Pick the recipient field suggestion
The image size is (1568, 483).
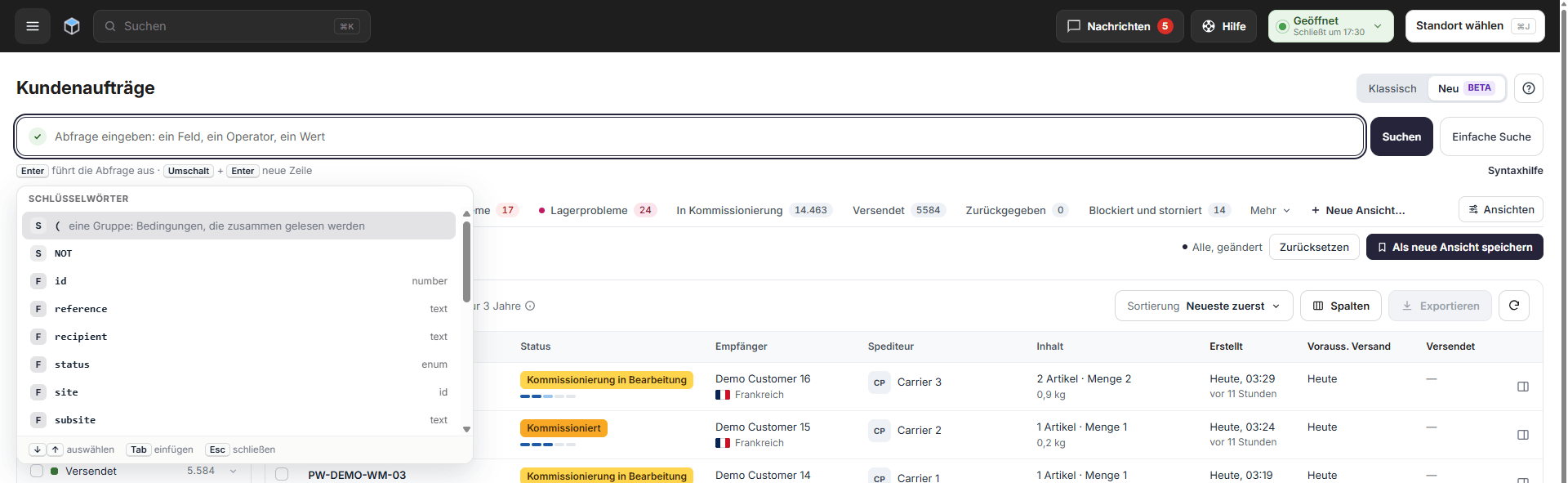pyautogui.click(x=238, y=337)
